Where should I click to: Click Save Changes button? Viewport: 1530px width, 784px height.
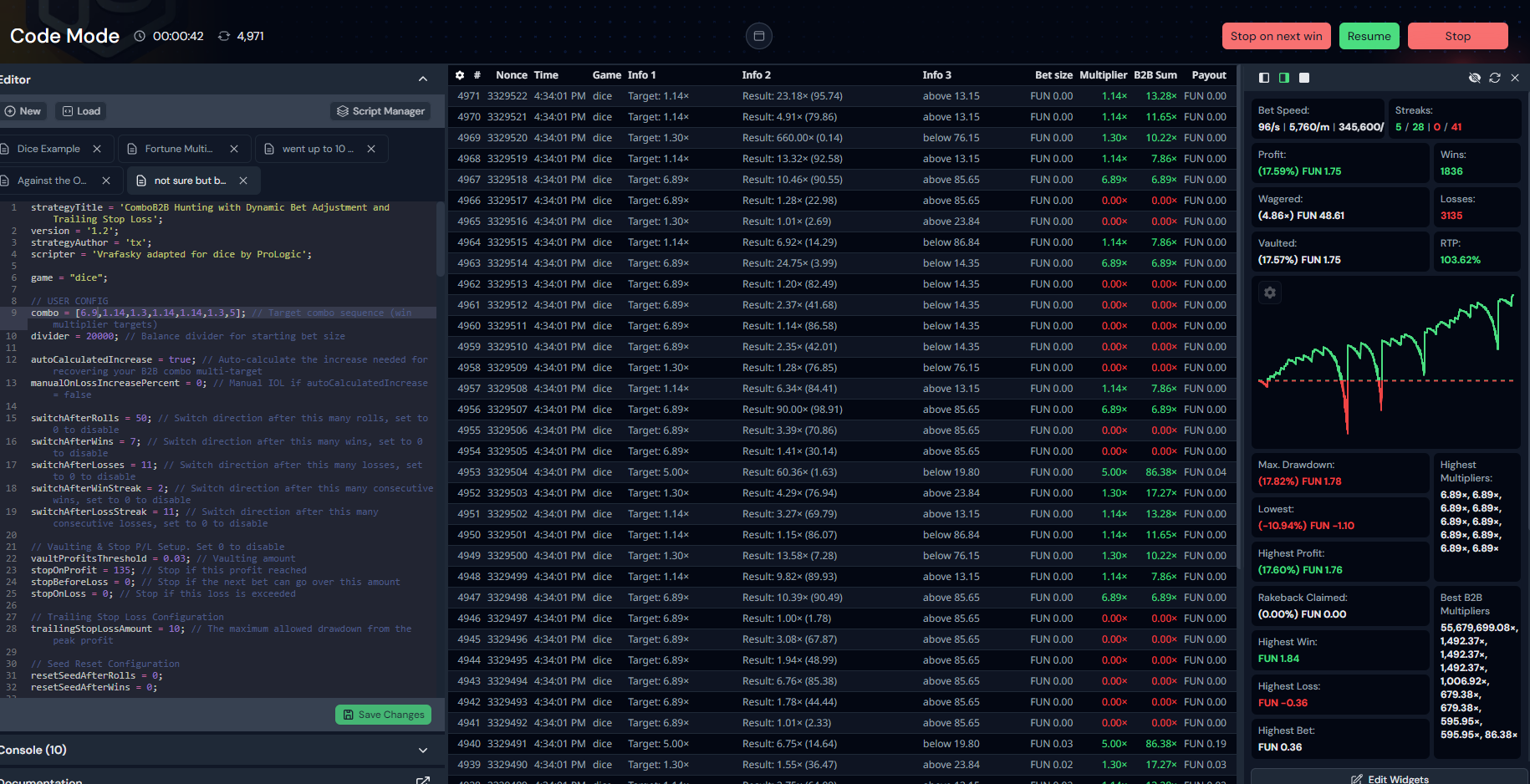(384, 715)
